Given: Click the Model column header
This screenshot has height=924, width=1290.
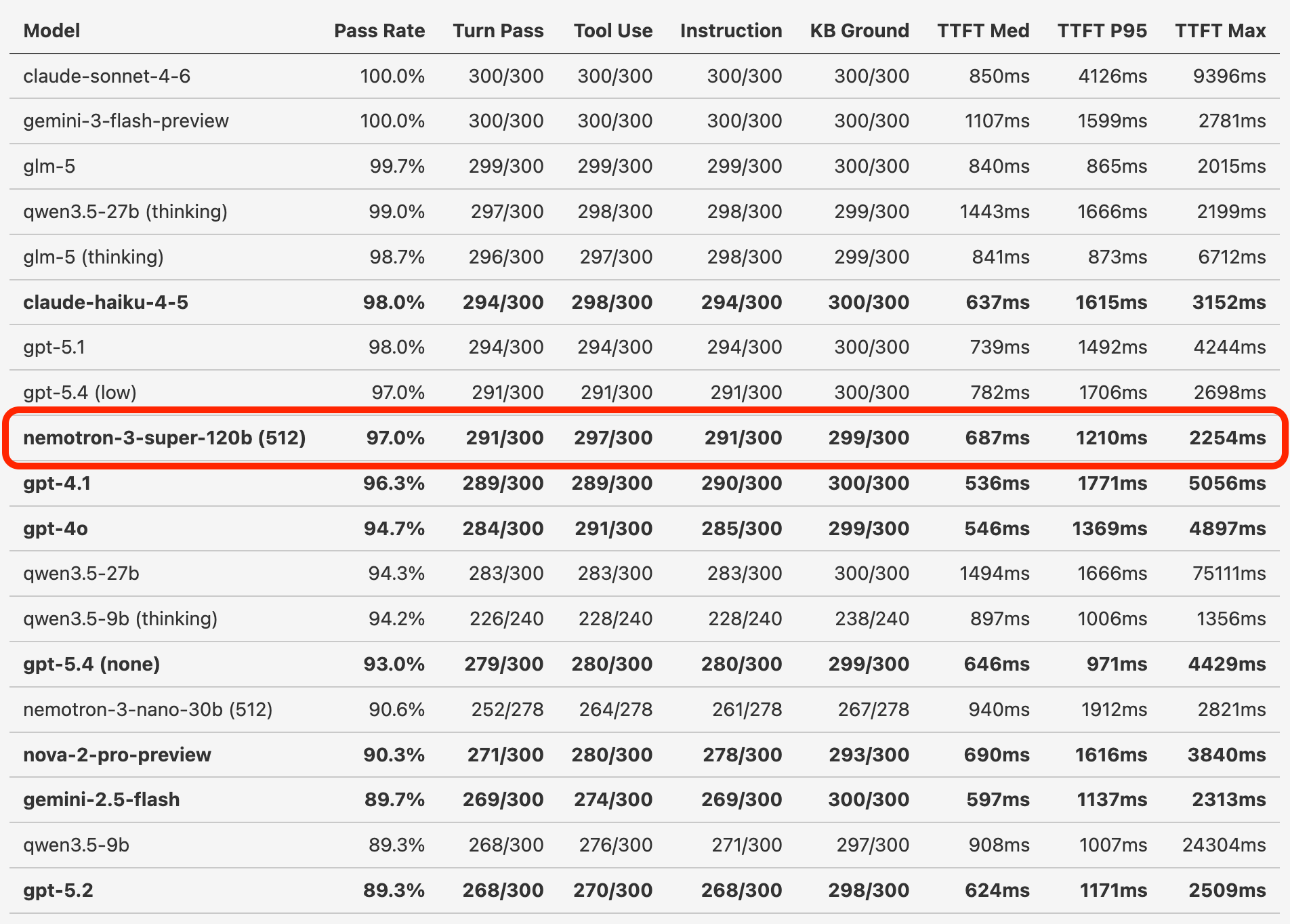Looking at the screenshot, I should (x=51, y=30).
